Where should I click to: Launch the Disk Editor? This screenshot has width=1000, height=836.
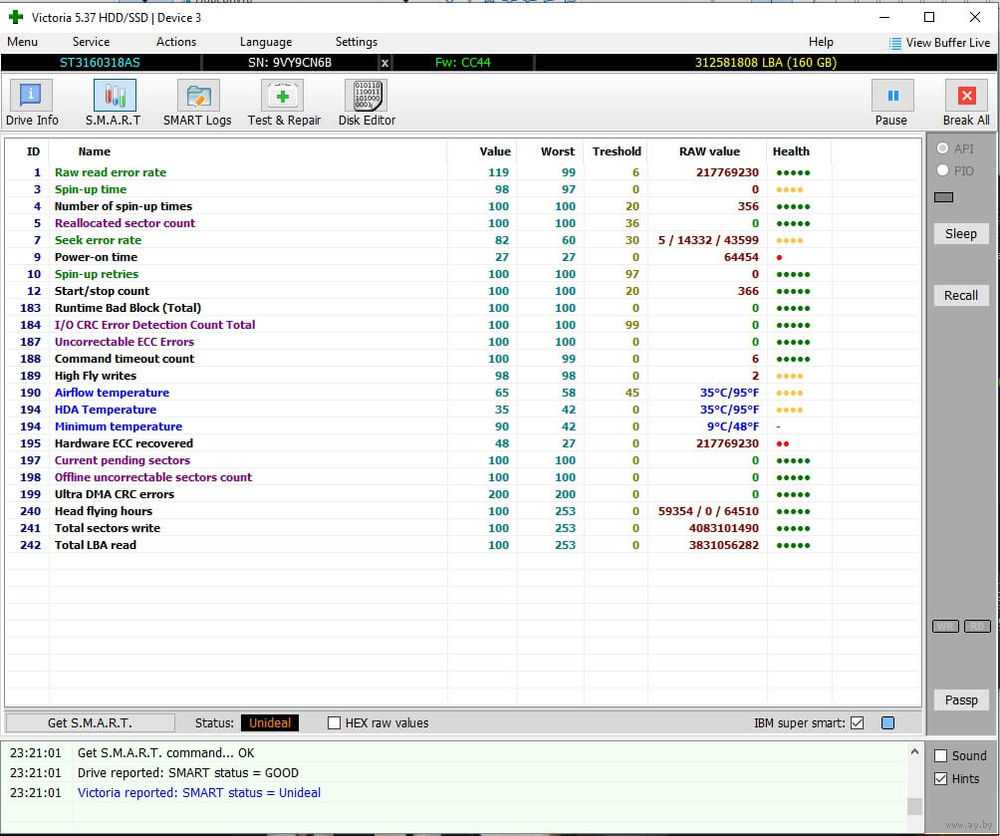(366, 103)
